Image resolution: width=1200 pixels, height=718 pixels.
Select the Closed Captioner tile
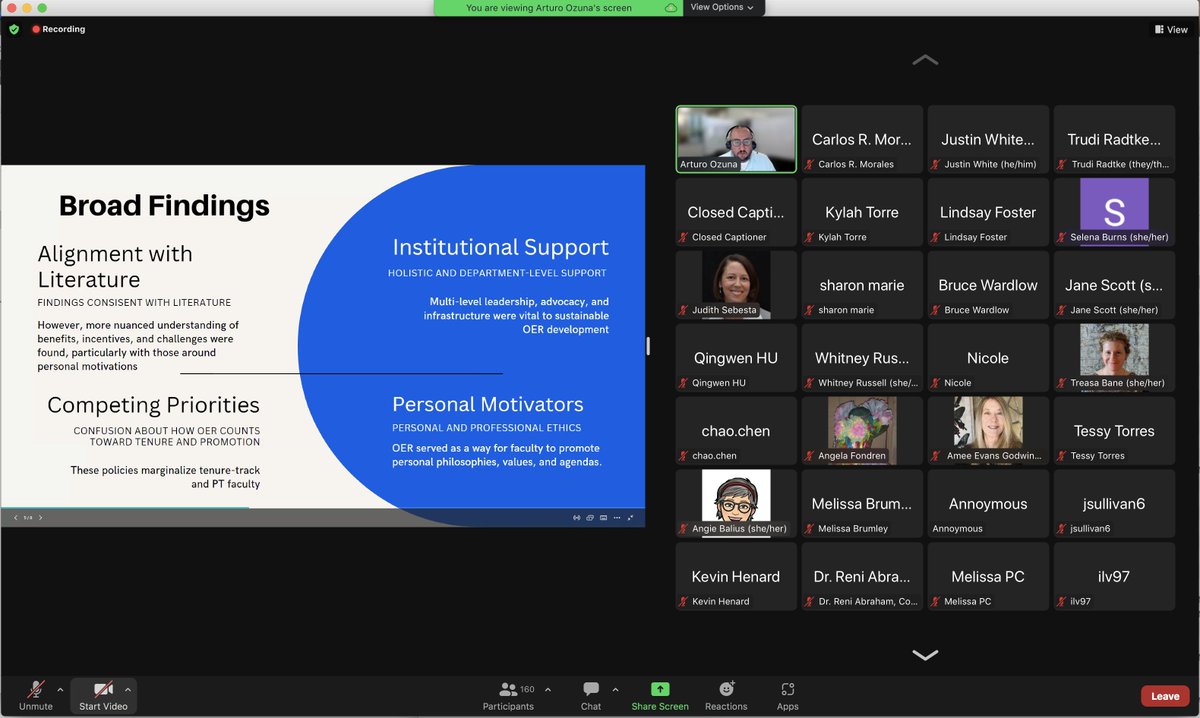[x=736, y=212]
